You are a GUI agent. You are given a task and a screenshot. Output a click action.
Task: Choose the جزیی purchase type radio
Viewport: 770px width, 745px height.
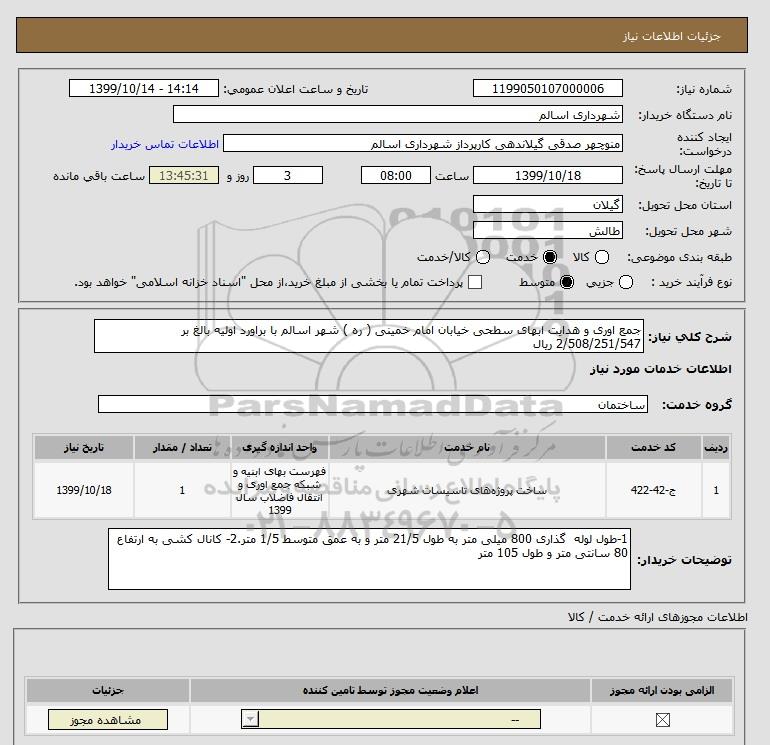626,282
